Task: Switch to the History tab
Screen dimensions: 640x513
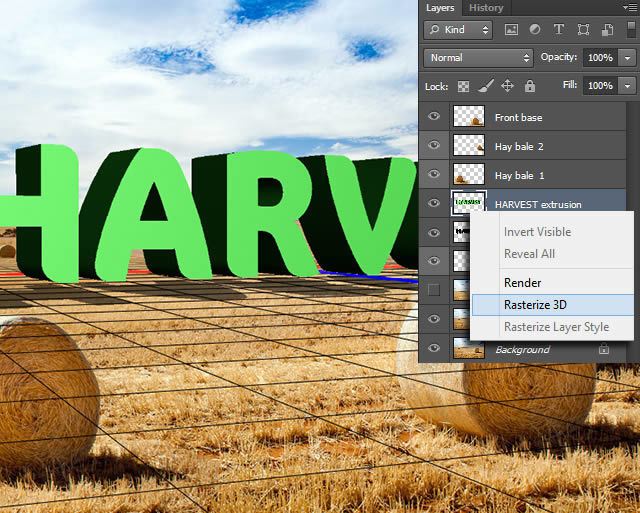Action: coord(486,8)
